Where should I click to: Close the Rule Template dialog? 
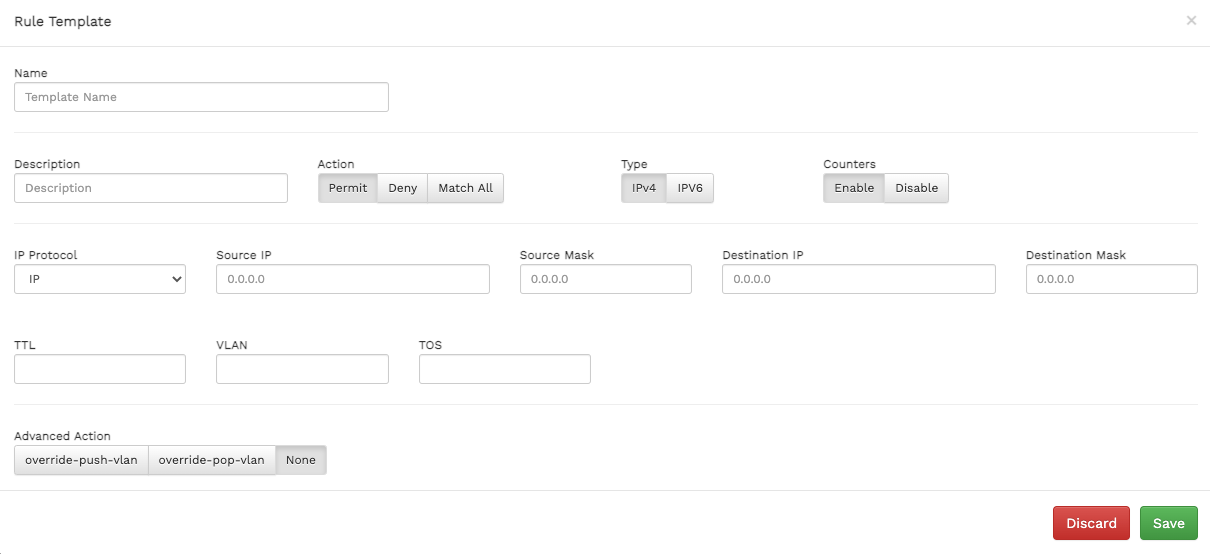pos(1190,20)
